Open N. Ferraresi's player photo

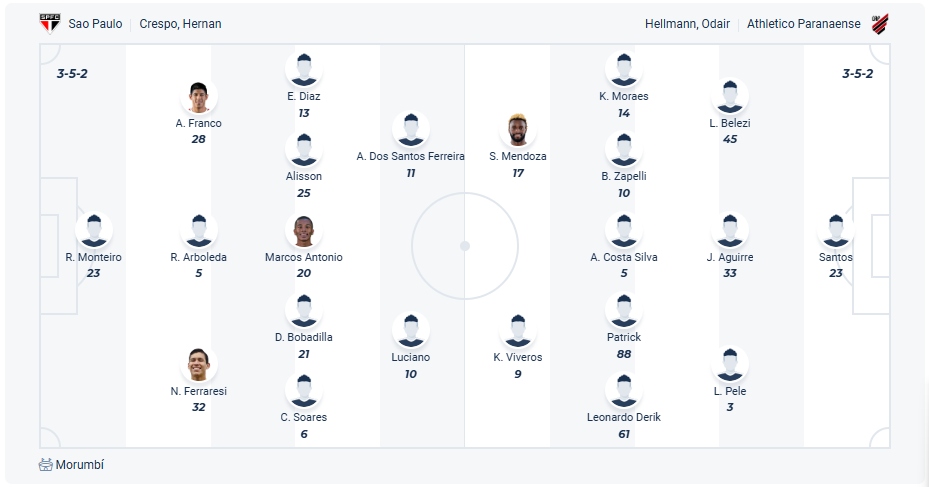(x=198, y=364)
